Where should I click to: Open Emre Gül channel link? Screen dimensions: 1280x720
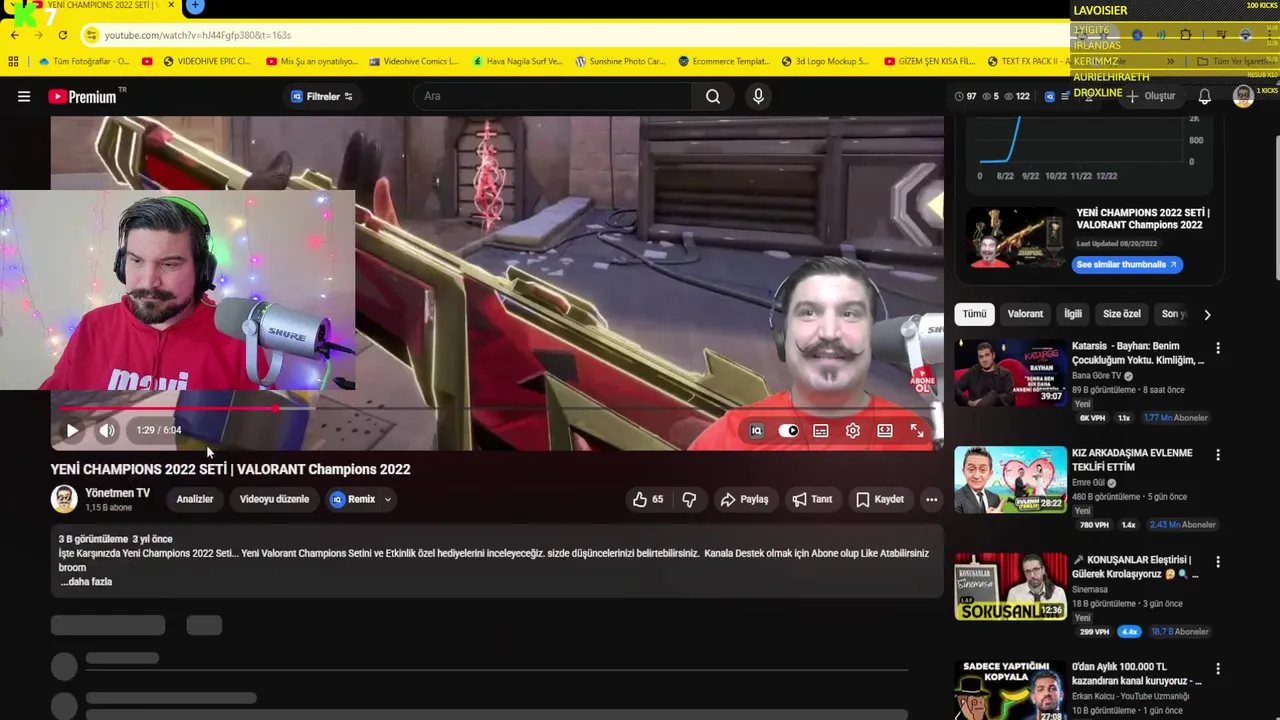[x=1088, y=482]
